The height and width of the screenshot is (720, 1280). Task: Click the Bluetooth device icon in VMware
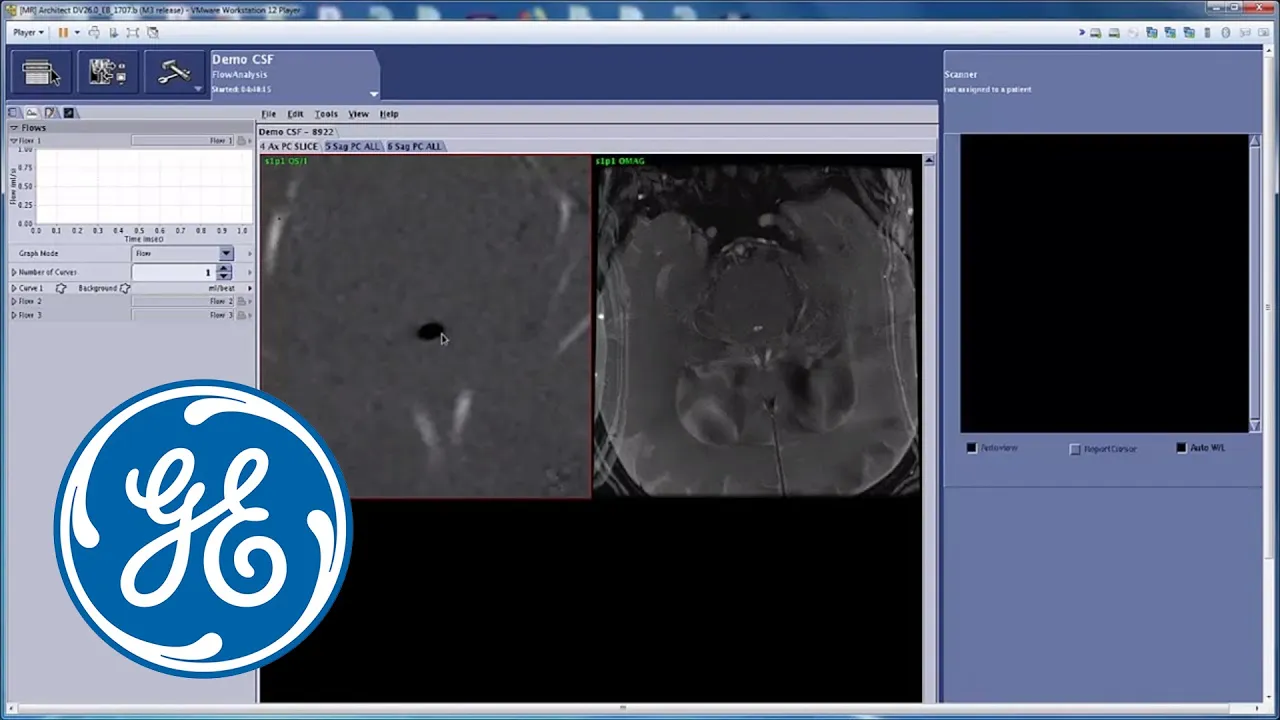[1226, 33]
